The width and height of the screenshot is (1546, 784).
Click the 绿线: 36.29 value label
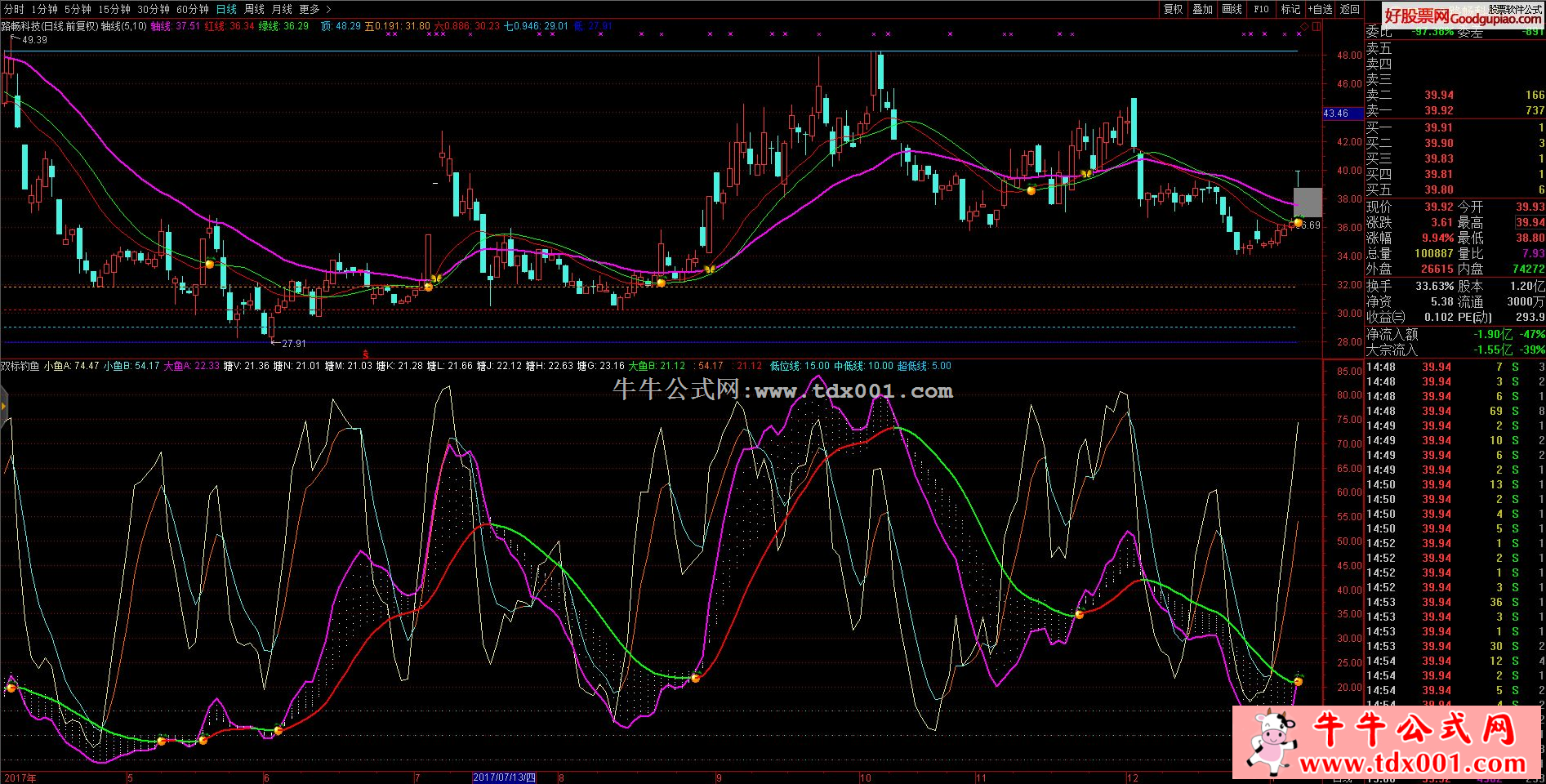[283, 26]
